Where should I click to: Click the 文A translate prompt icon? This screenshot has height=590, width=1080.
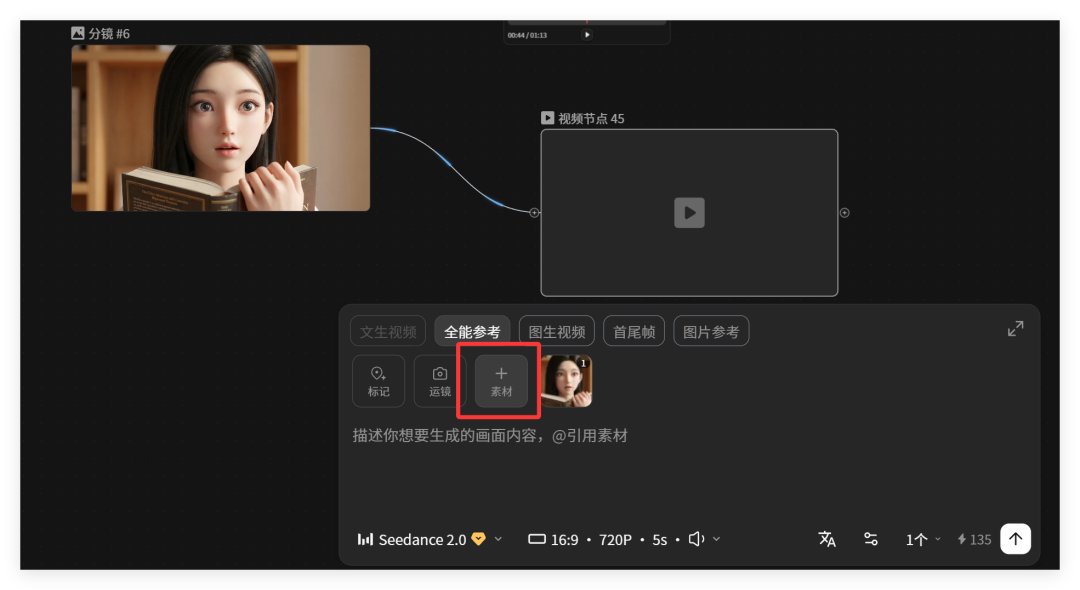(x=827, y=539)
